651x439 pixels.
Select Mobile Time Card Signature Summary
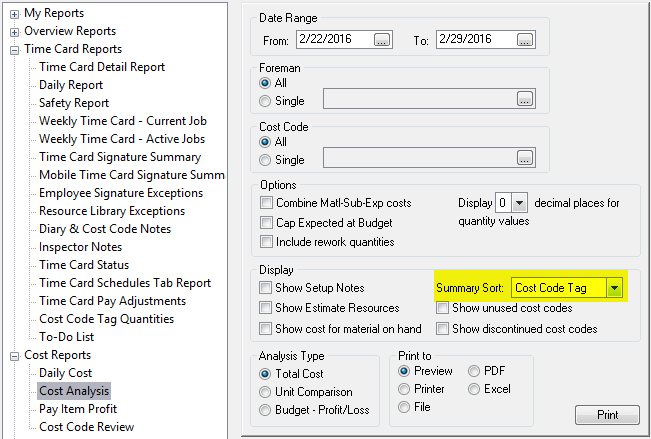(132, 175)
